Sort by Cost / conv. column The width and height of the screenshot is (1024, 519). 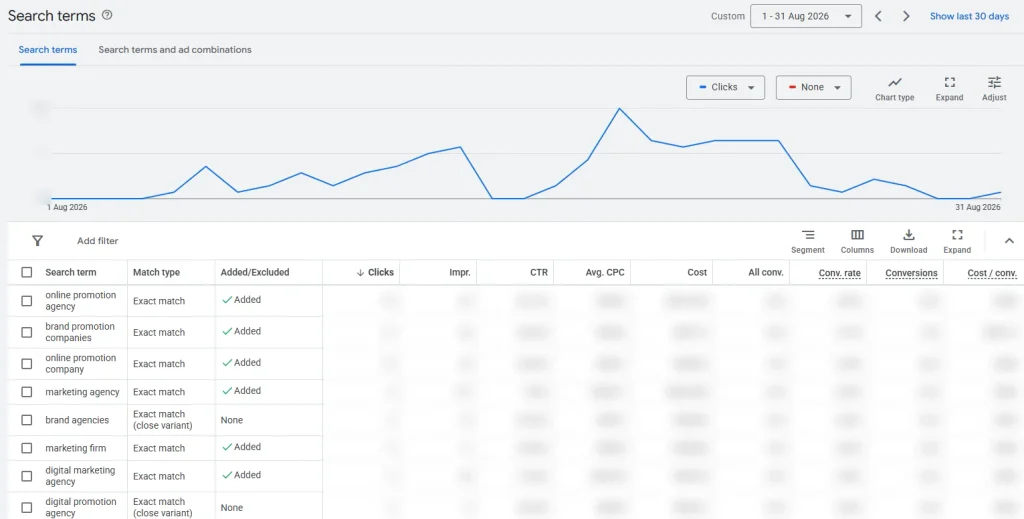[x=992, y=273]
